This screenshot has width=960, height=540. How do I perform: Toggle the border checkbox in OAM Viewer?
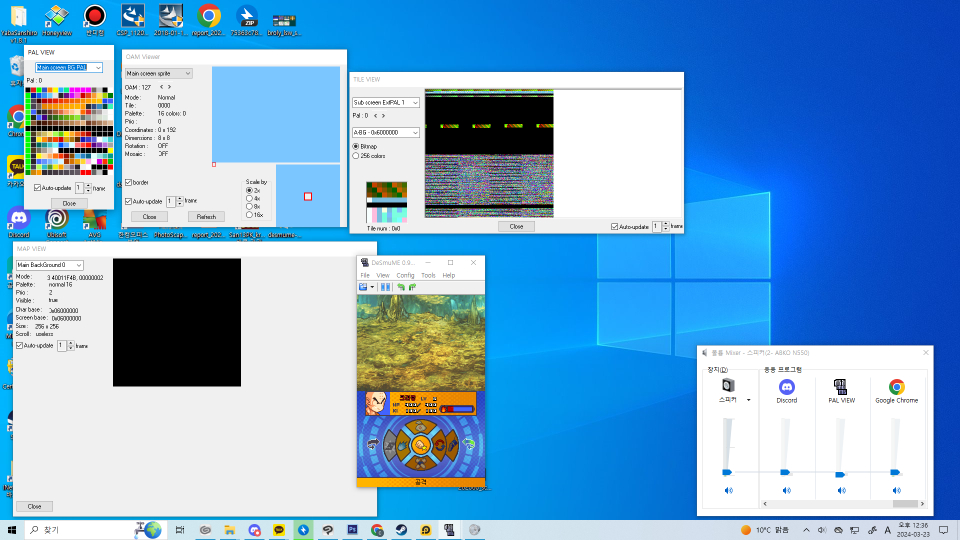pos(129,182)
